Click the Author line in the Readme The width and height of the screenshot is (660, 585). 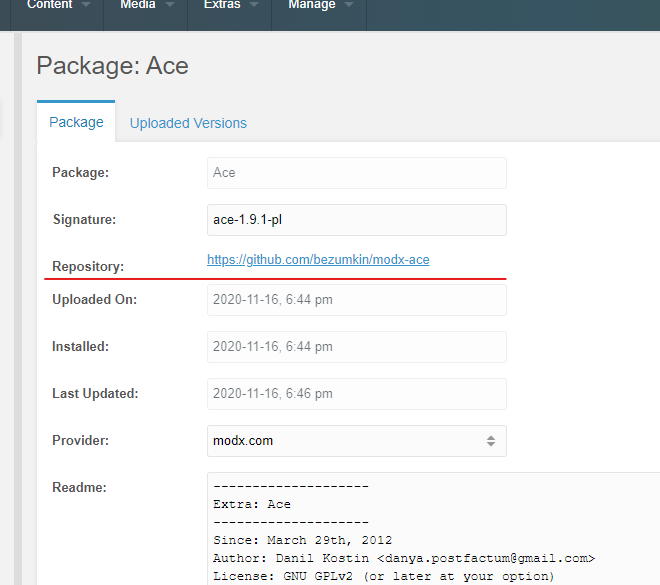coord(404,558)
